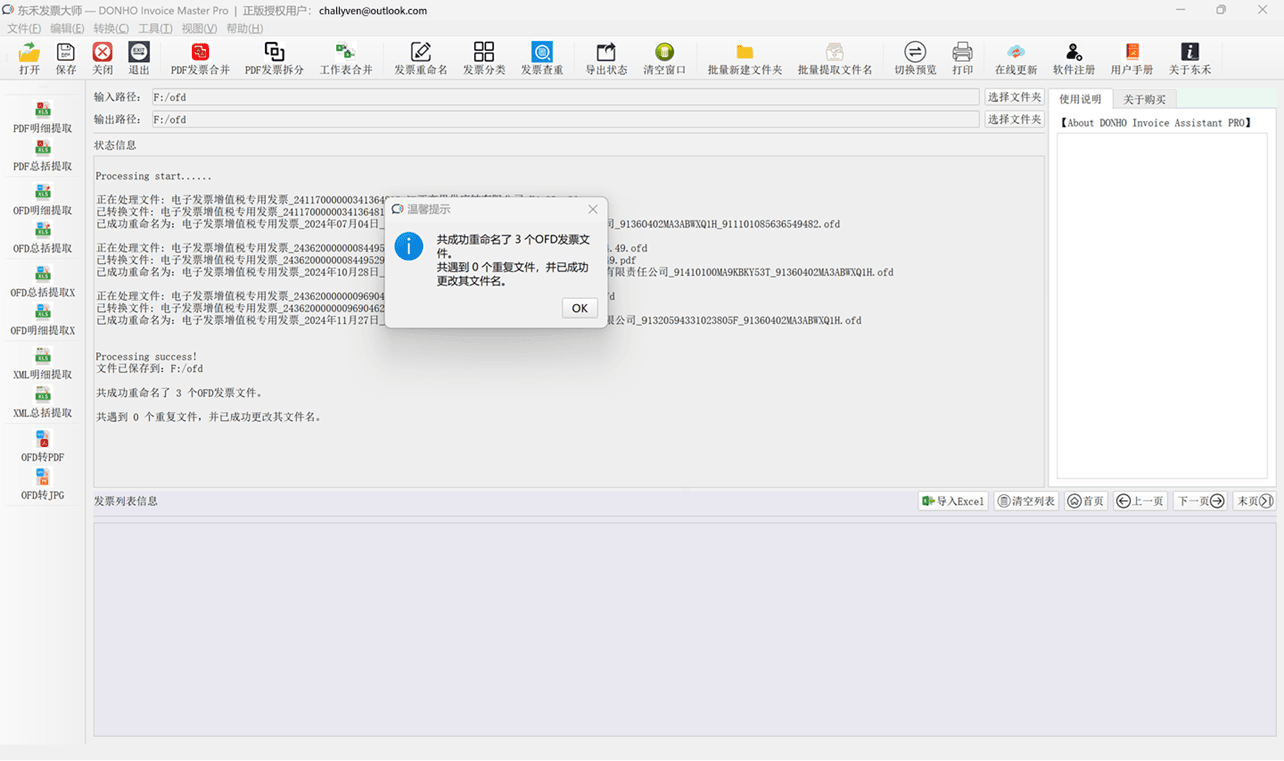Click '【About DONHO Invoice Assistant PRO】' heading

tap(1155, 123)
